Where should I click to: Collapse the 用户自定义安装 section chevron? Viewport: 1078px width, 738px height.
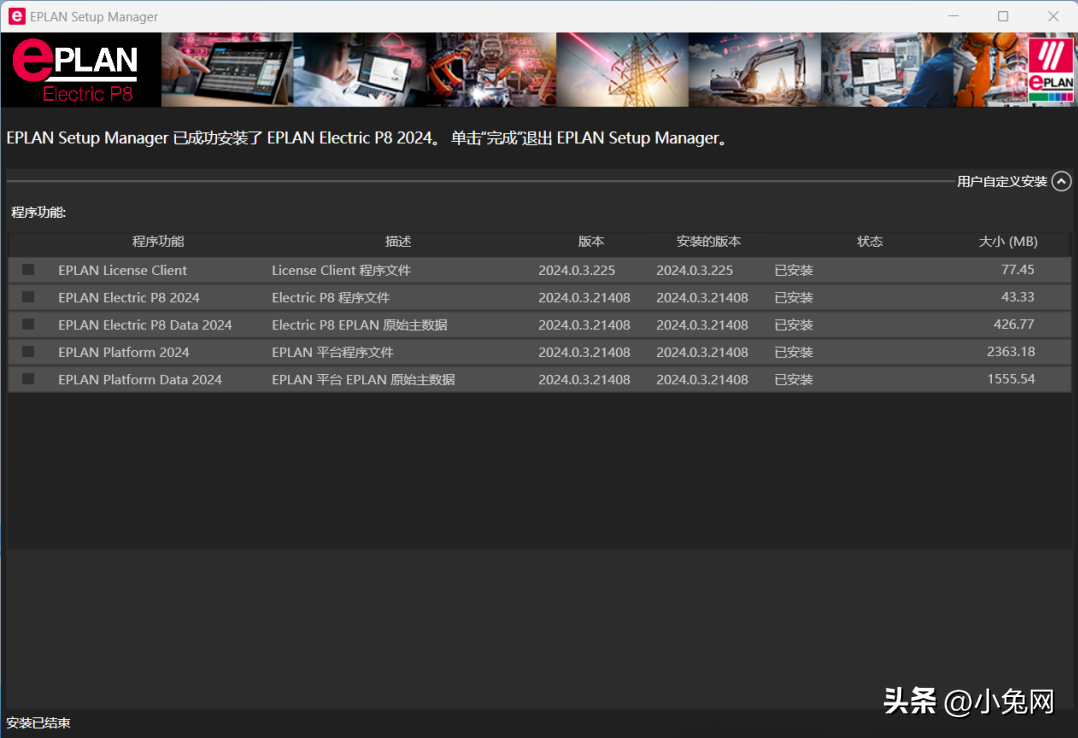click(1061, 181)
